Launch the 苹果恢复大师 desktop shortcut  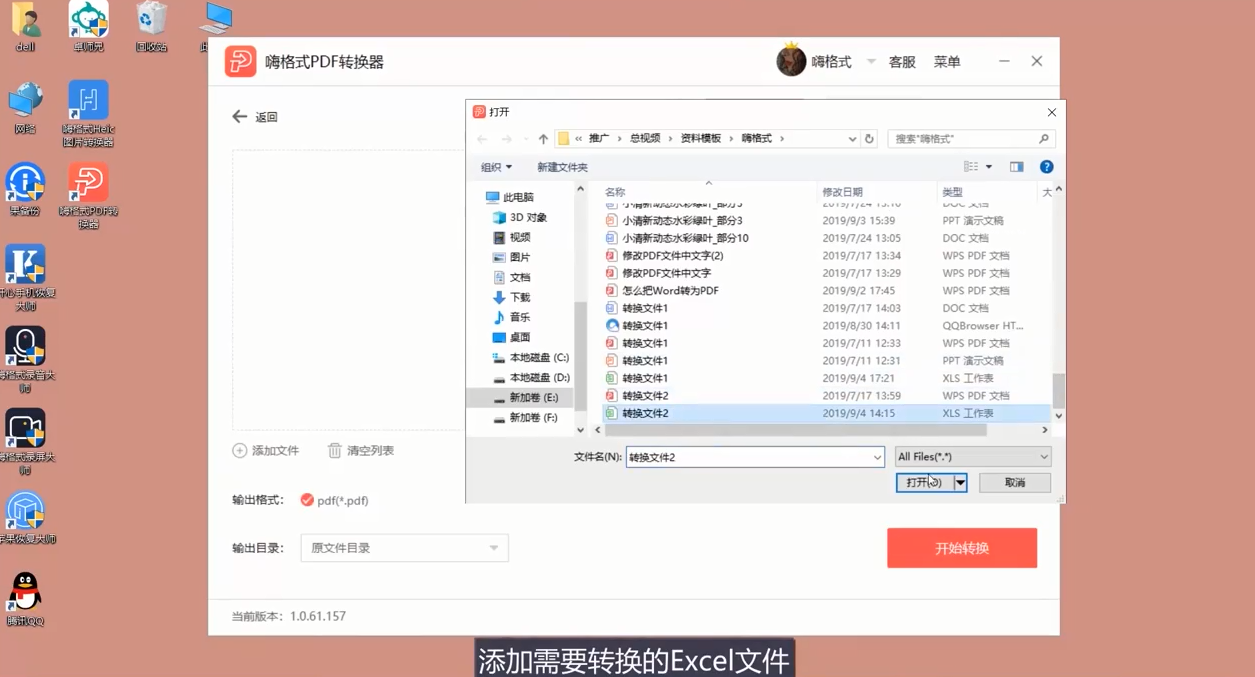click(25, 517)
